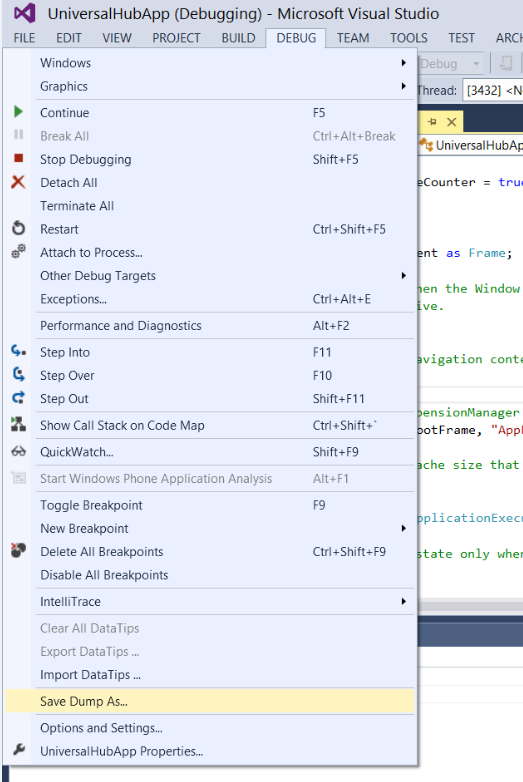
Task: Click the red X Detach All icon
Action: click(x=18, y=182)
